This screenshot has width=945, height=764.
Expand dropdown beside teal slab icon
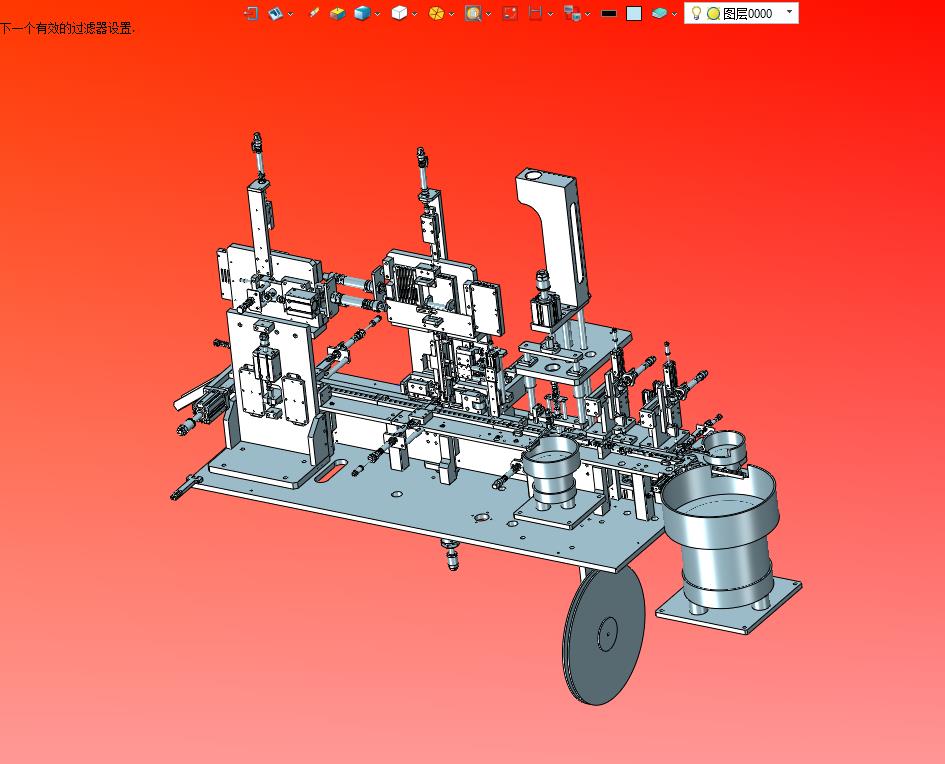click(674, 13)
